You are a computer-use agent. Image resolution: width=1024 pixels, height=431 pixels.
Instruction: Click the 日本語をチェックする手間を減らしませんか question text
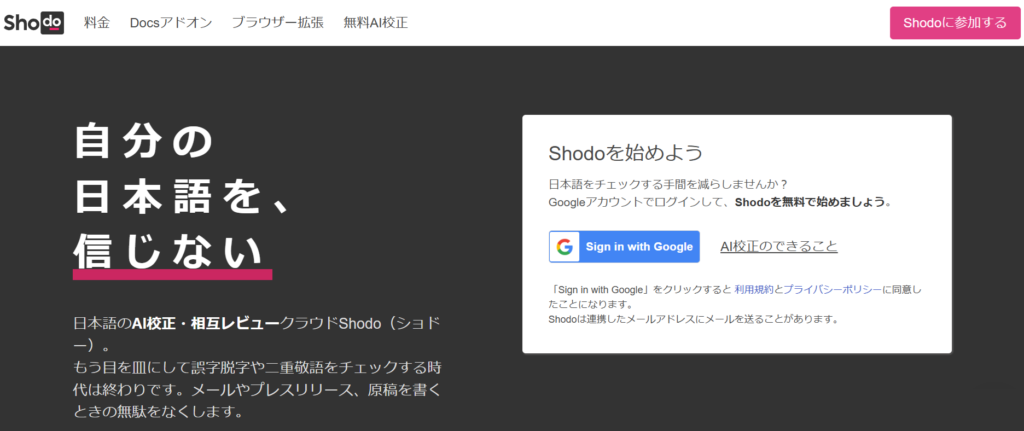[668, 184]
